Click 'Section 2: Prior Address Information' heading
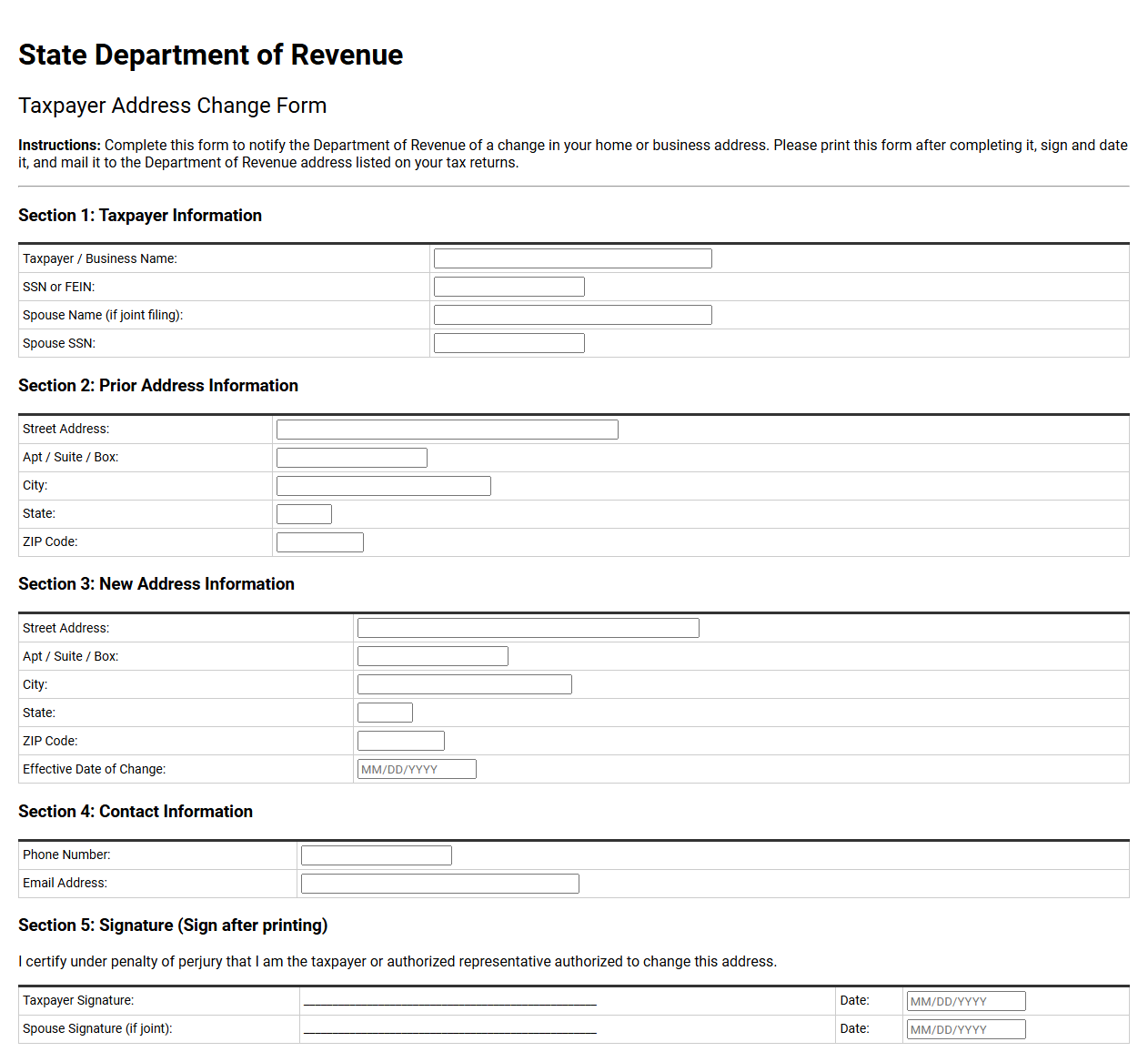The width and height of the screenshot is (1148, 1062). coord(158,386)
